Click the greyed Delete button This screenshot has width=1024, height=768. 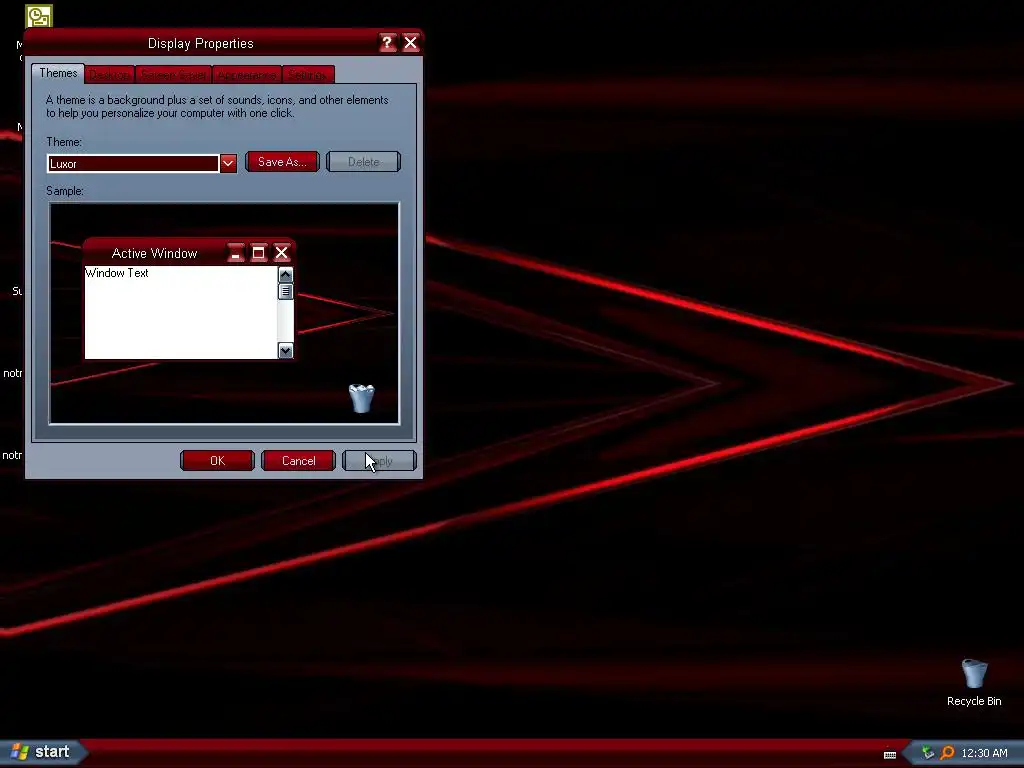coord(363,162)
